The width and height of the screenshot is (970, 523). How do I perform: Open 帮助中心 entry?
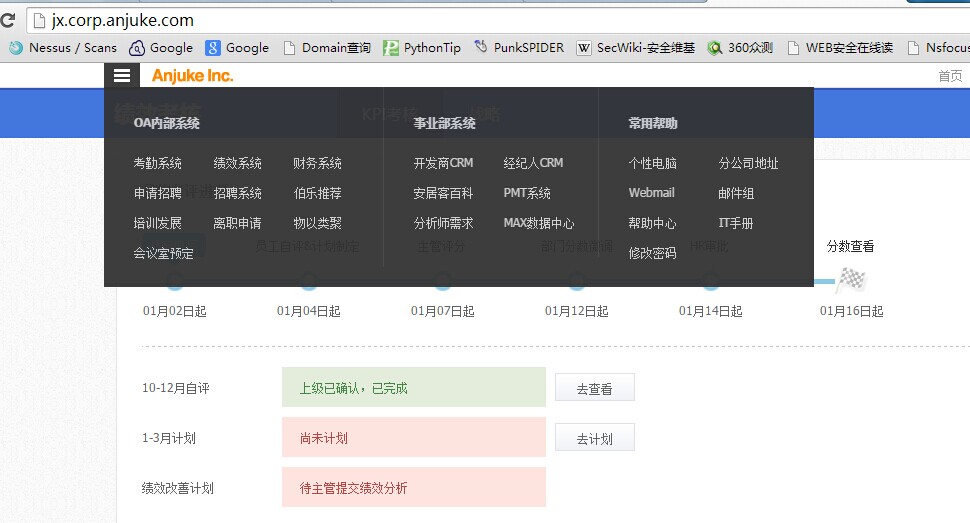653,223
